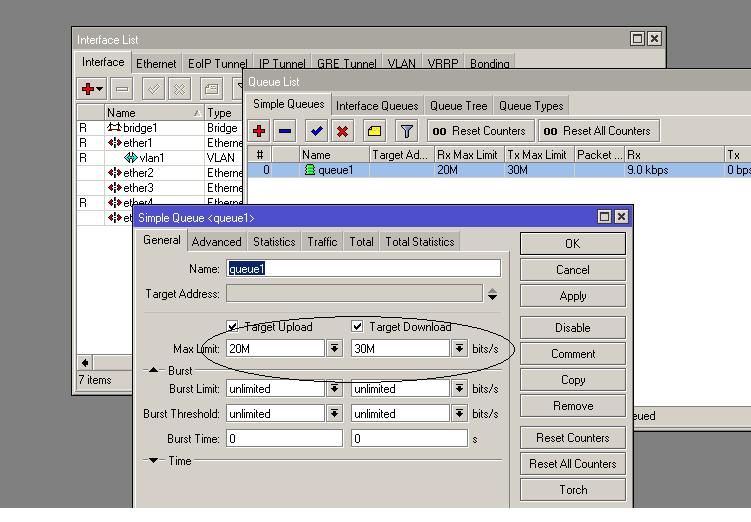Click the Torch button
751x522 pixels.
click(x=572, y=490)
